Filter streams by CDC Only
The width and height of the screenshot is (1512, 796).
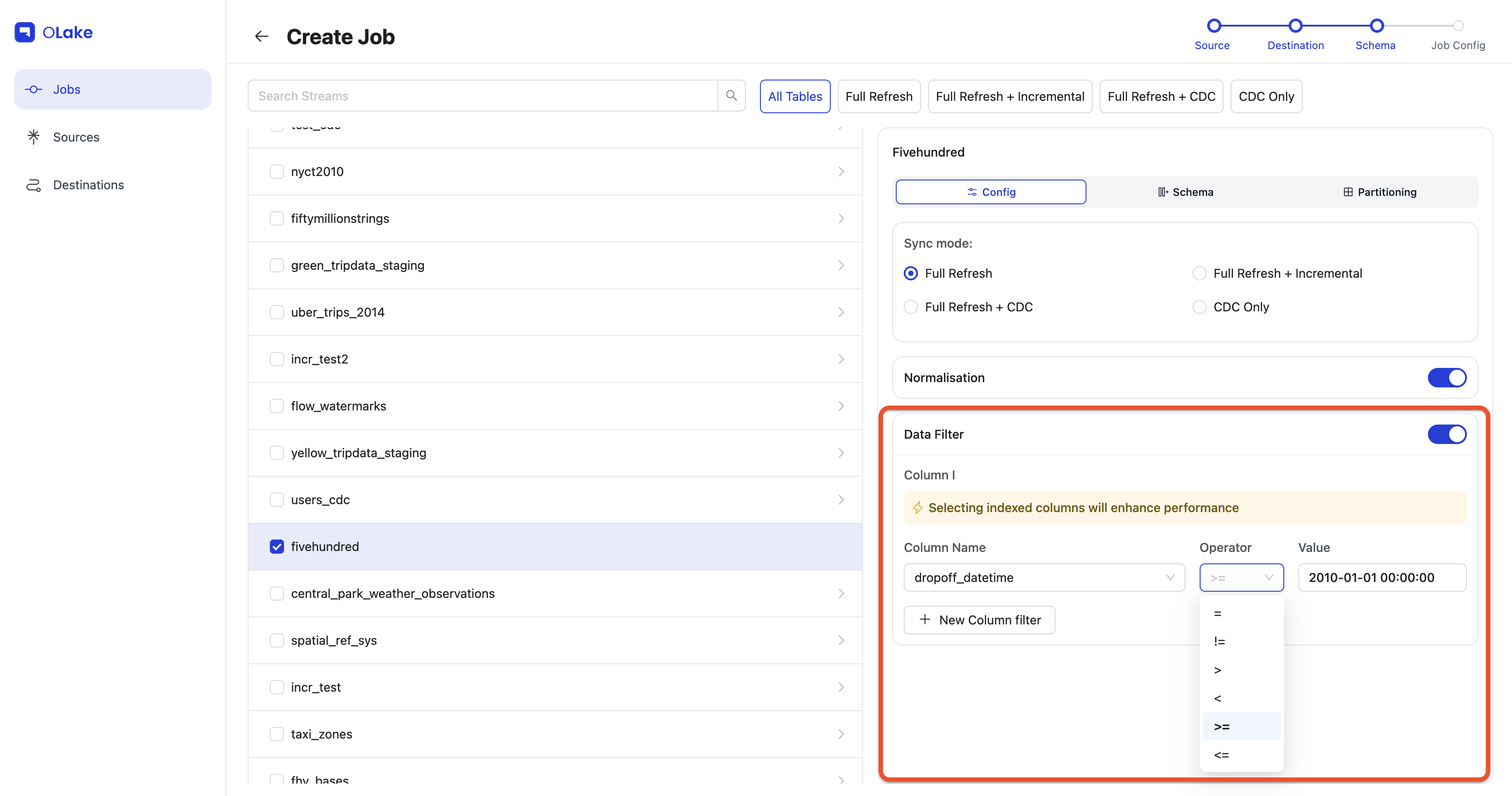pyautogui.click(x=1266, y=96)
